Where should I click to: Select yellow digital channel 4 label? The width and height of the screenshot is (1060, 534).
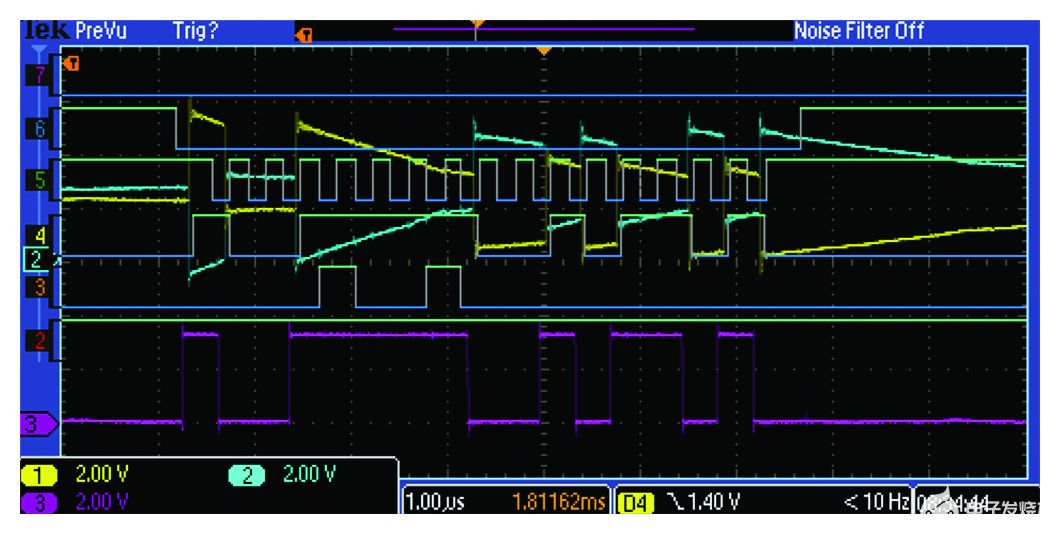tap(40, 237)
